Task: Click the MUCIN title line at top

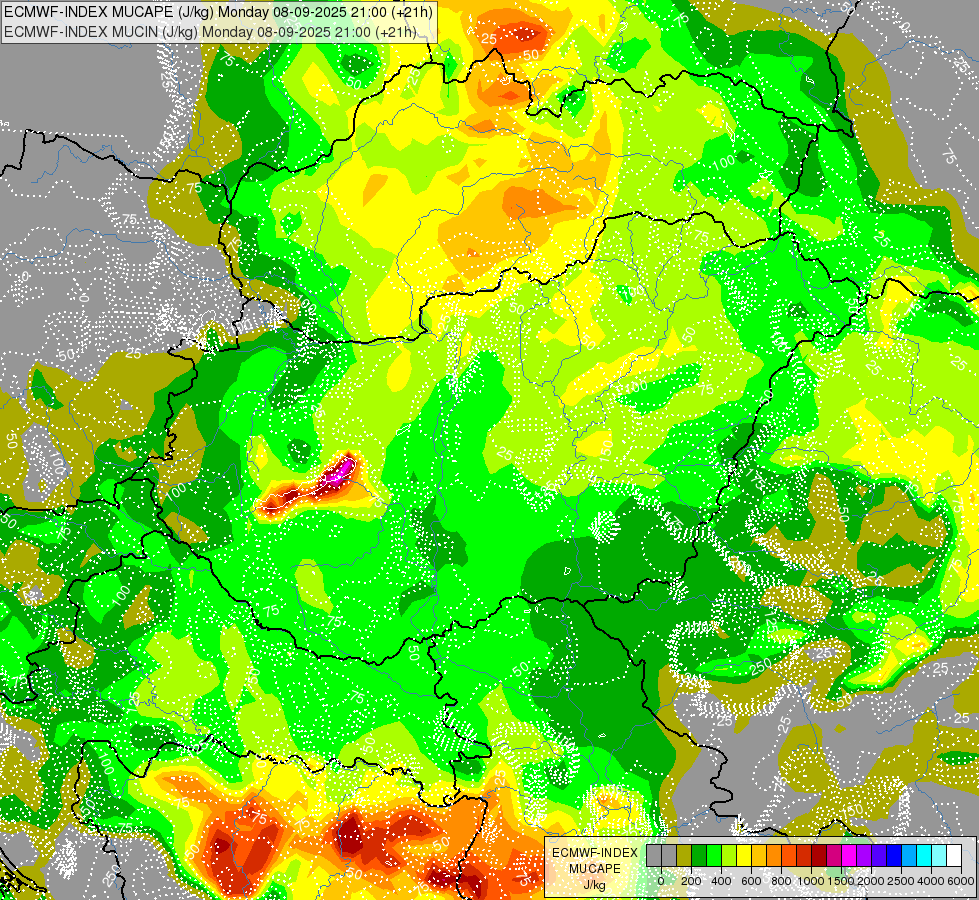Action: pyautogui.click(x=210, y=31)
